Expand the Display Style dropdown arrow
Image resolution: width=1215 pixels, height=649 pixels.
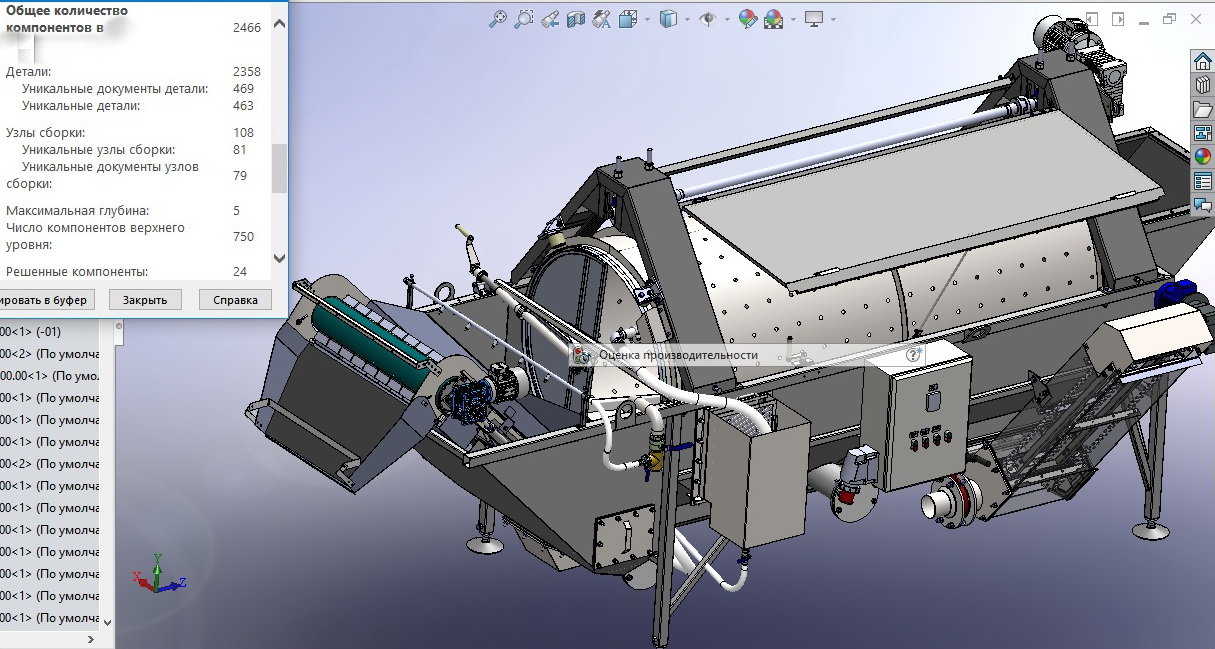(688, 19)
